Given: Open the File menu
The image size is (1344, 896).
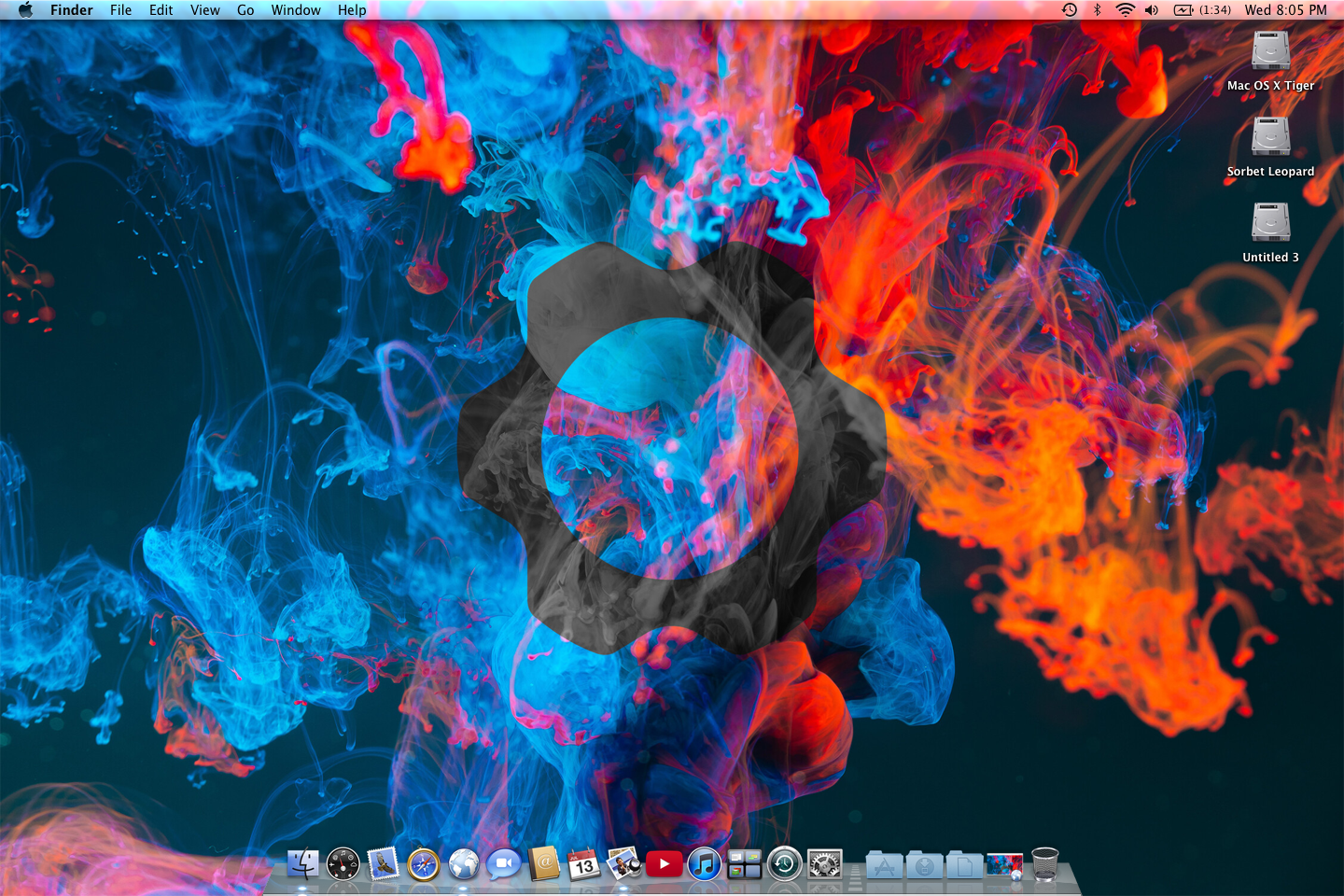Looking at the screenshot, I should coord(120,10).
